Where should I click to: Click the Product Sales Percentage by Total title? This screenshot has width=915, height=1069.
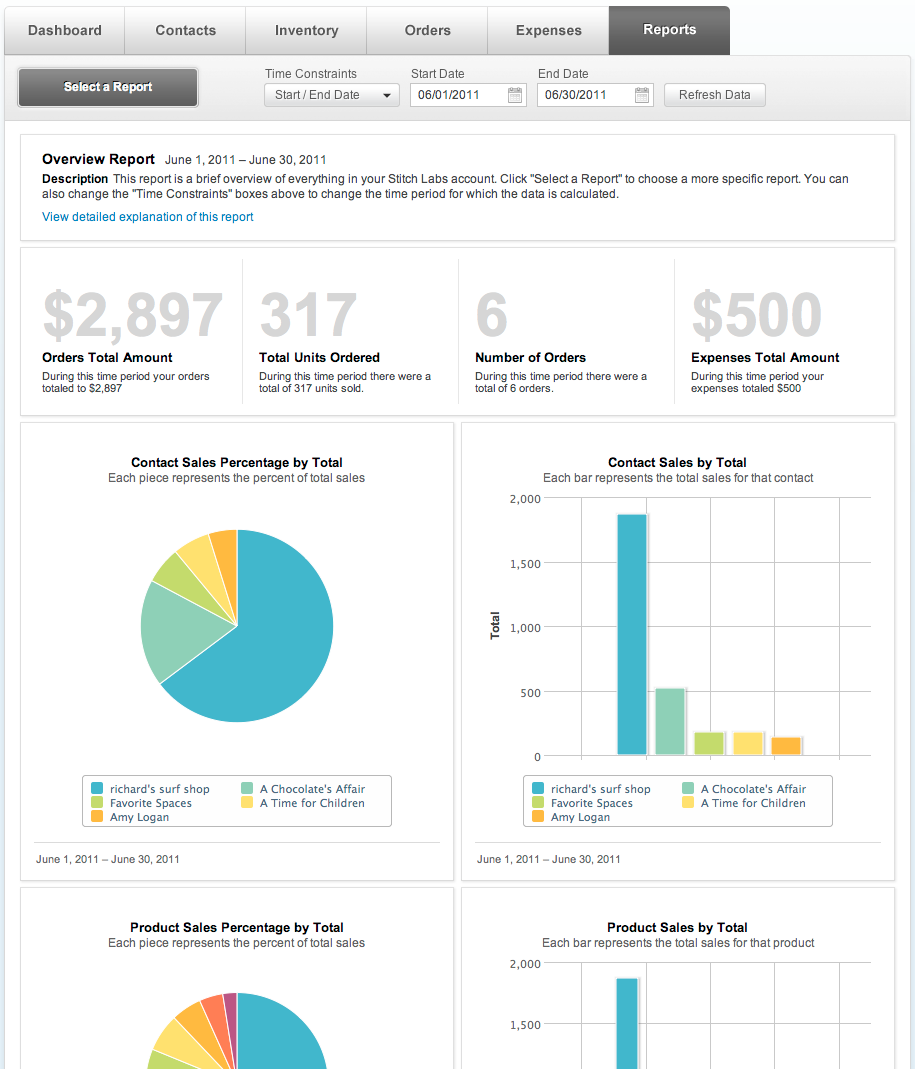[x=237, y=927]
